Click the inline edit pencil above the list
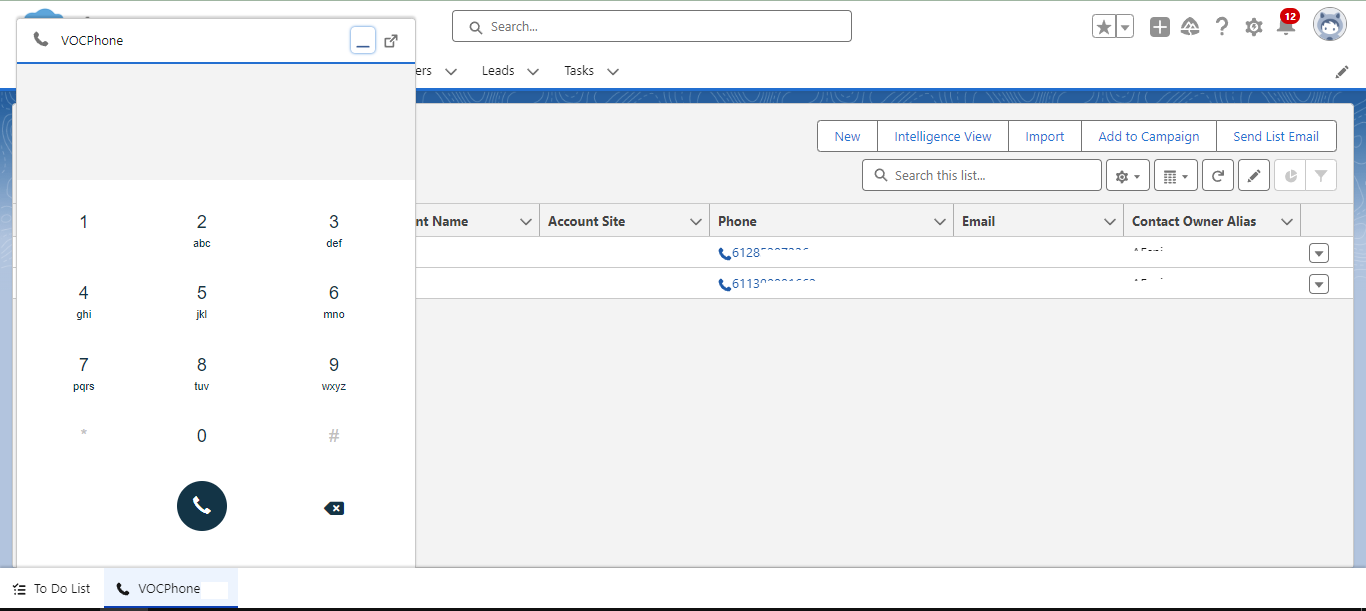1366x611 pixels. point(1253,174)
